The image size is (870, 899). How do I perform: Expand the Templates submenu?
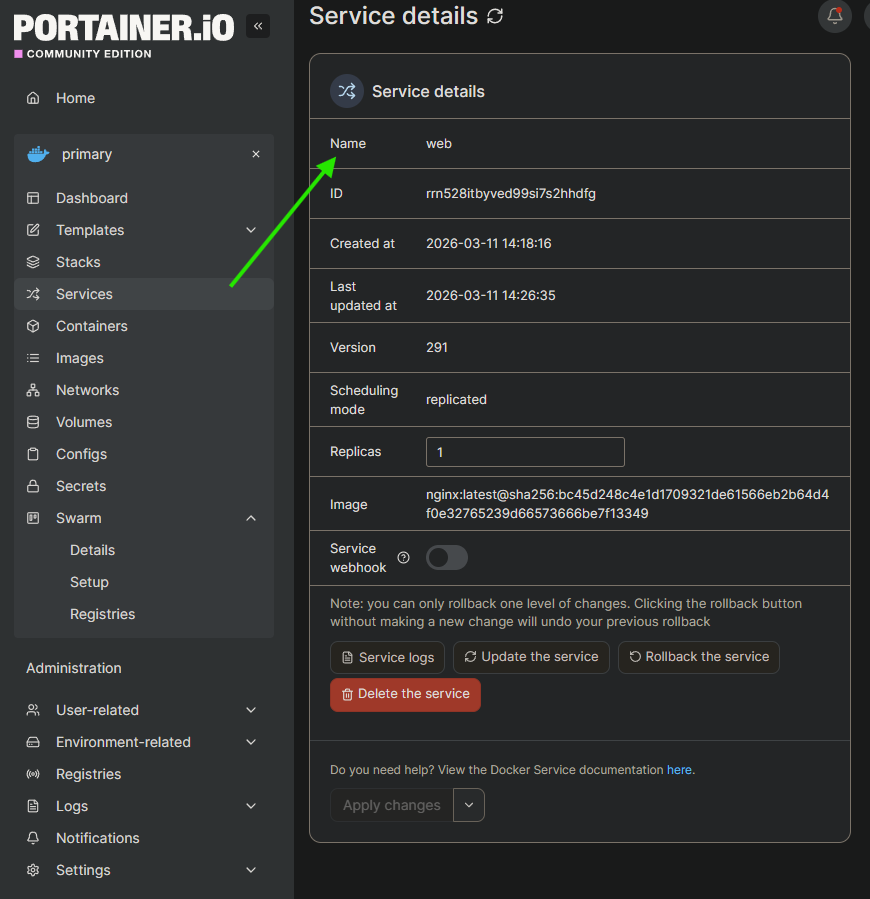coord(251,230)
